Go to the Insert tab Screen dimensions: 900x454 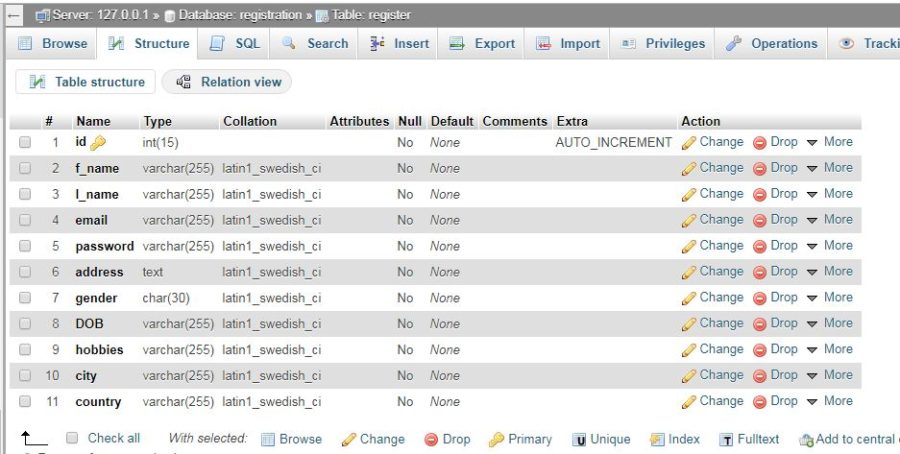tap(399, 44)
